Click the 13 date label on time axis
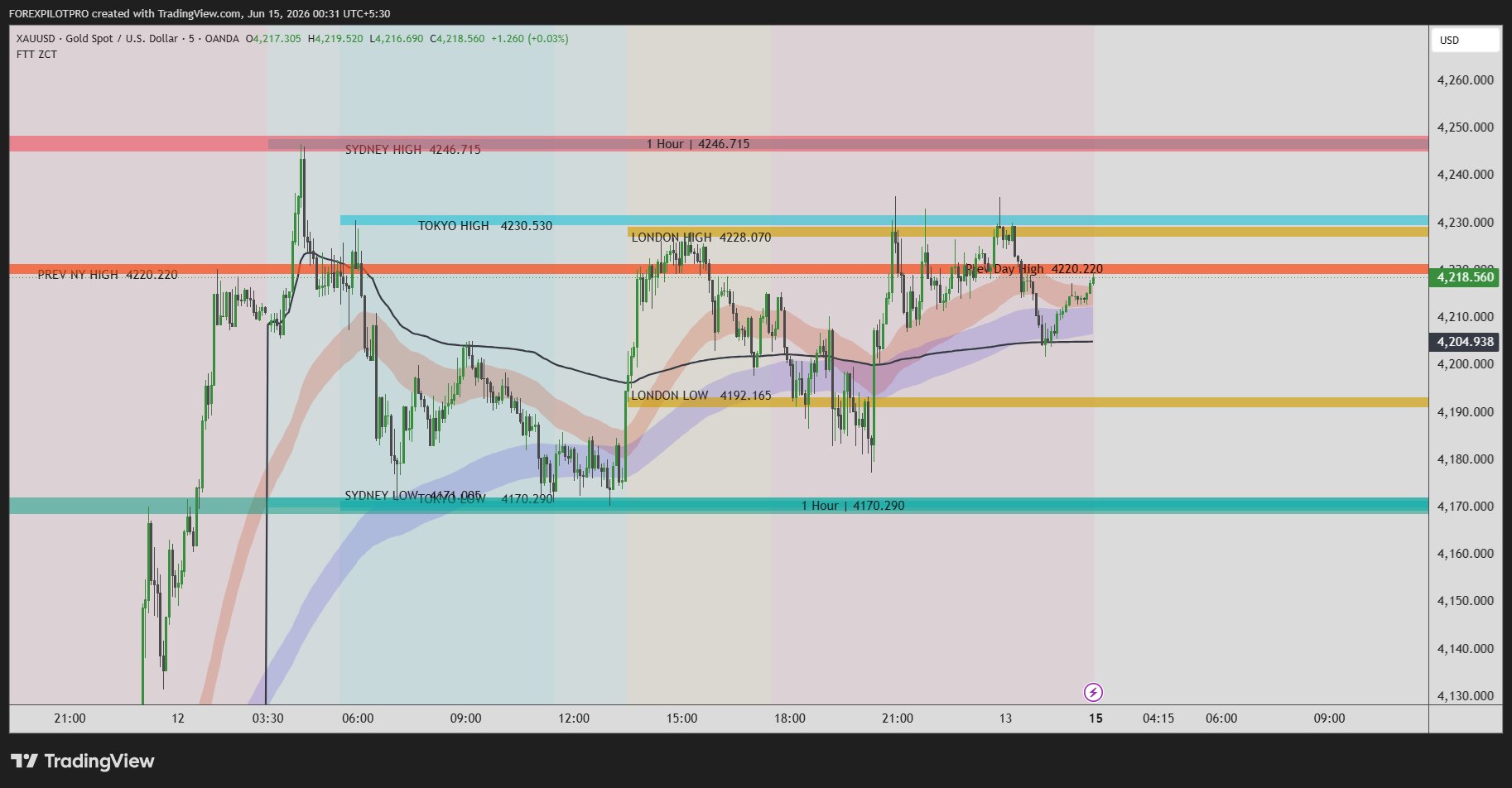1512x788 pixels. [1005, 718]
